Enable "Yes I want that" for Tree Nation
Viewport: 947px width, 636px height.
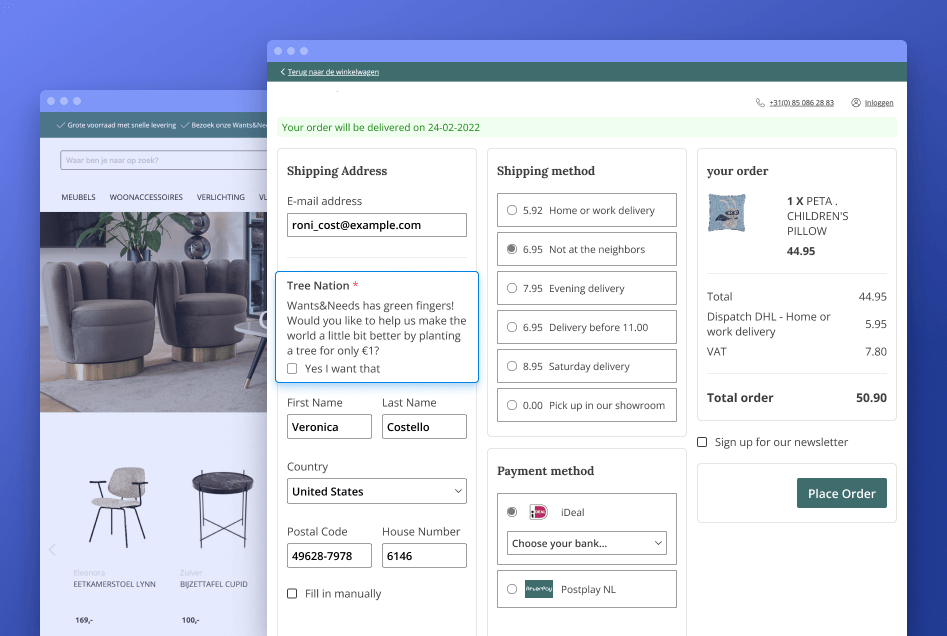[291, 368]
